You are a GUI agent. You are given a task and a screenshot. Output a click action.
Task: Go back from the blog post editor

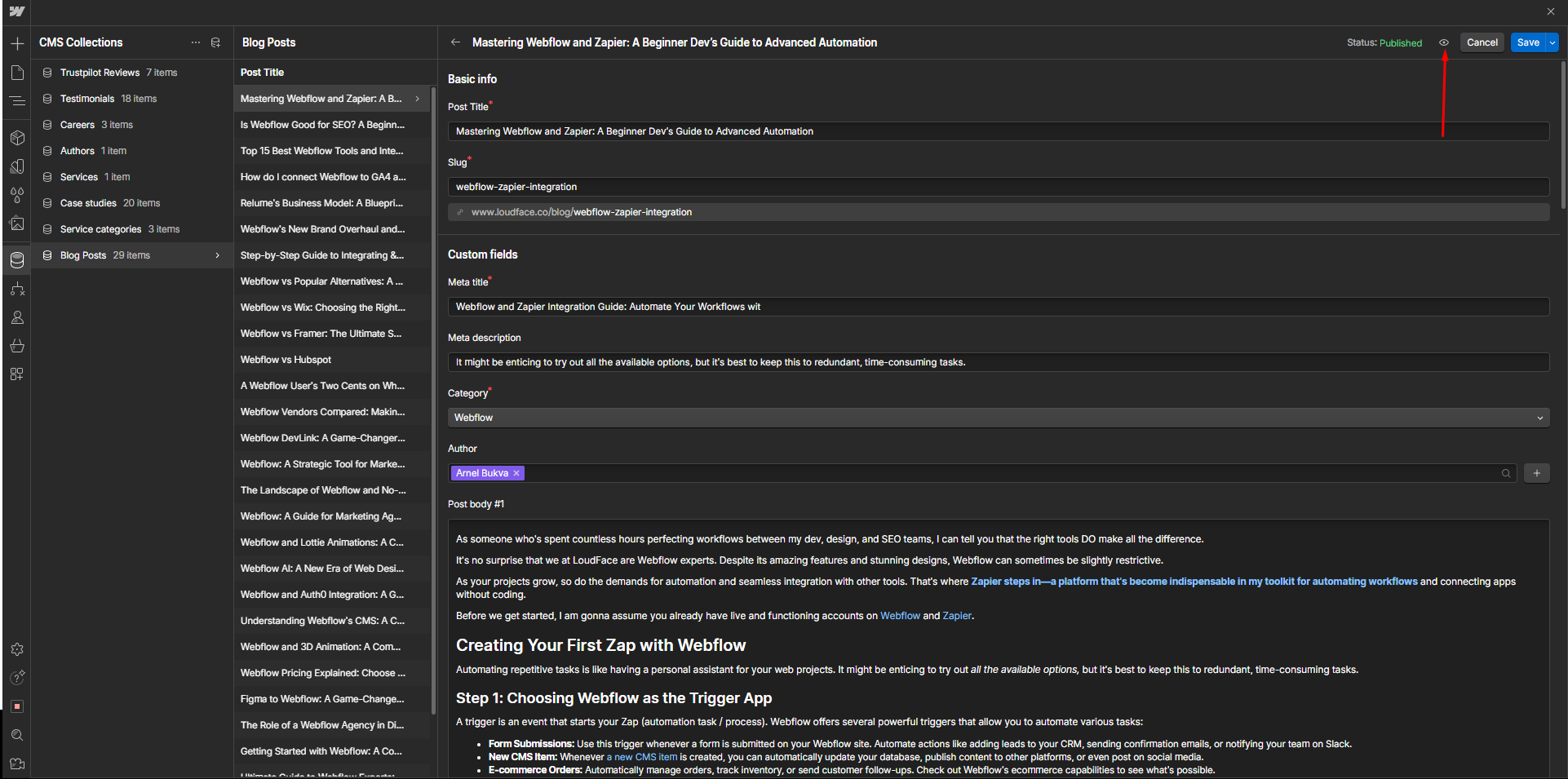[x=455, y=42]
